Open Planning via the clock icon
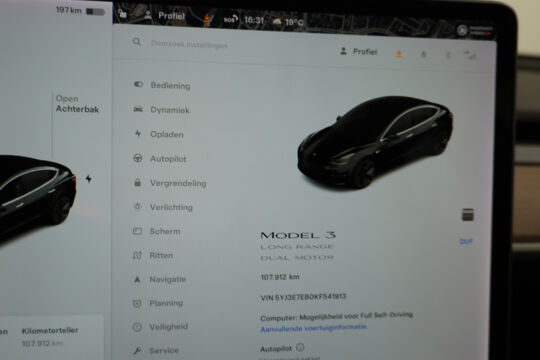The image size is (540, 360). point(137,303)
